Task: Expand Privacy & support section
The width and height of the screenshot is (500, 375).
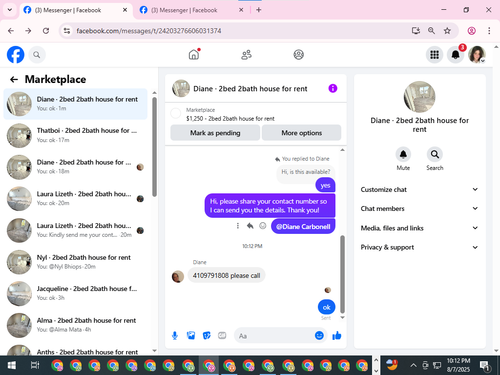Action: pos(419,247)
